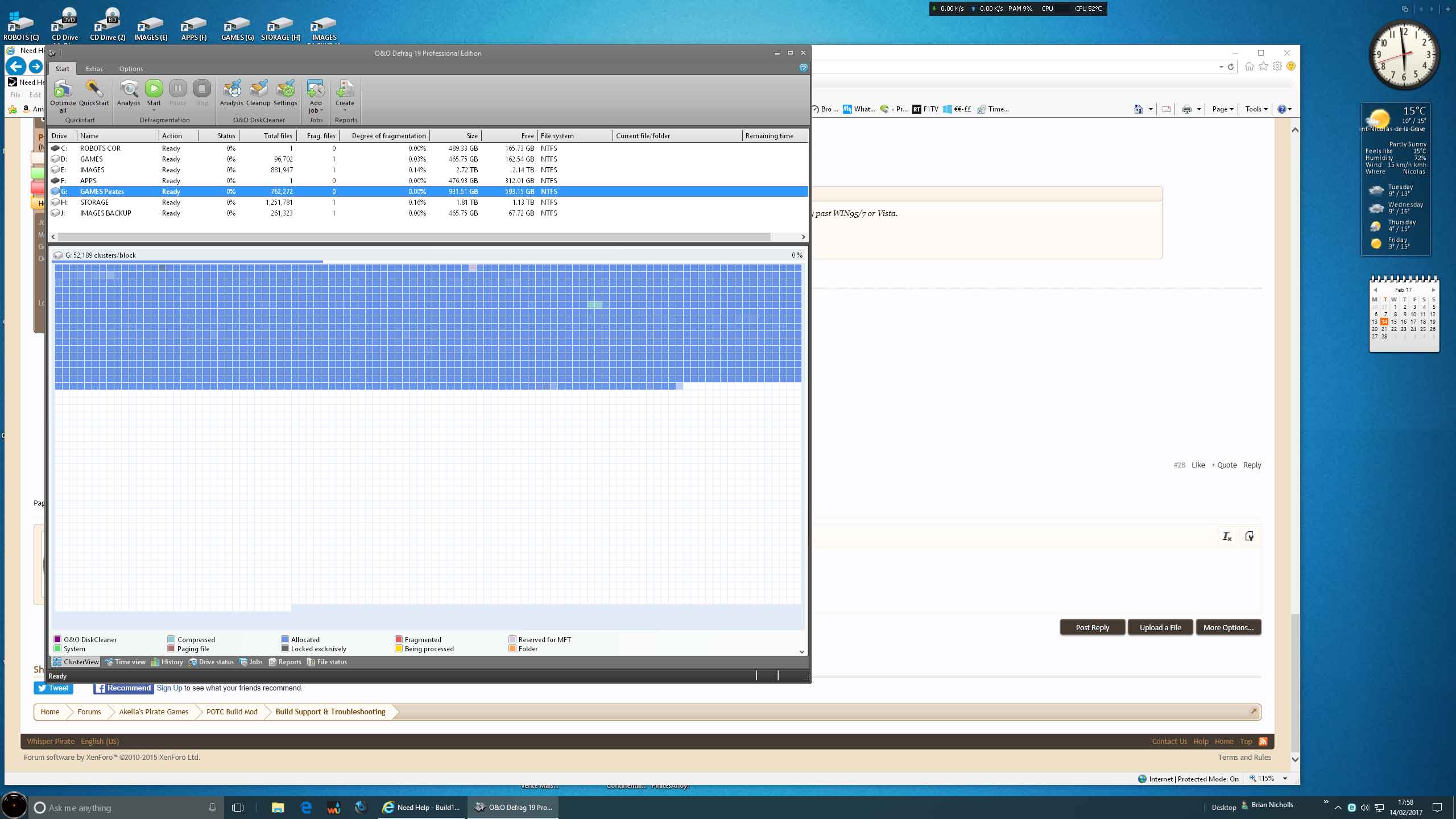Open DiskCleaner Settings icon
The image size is (1456, 819).
click(286, 89)
